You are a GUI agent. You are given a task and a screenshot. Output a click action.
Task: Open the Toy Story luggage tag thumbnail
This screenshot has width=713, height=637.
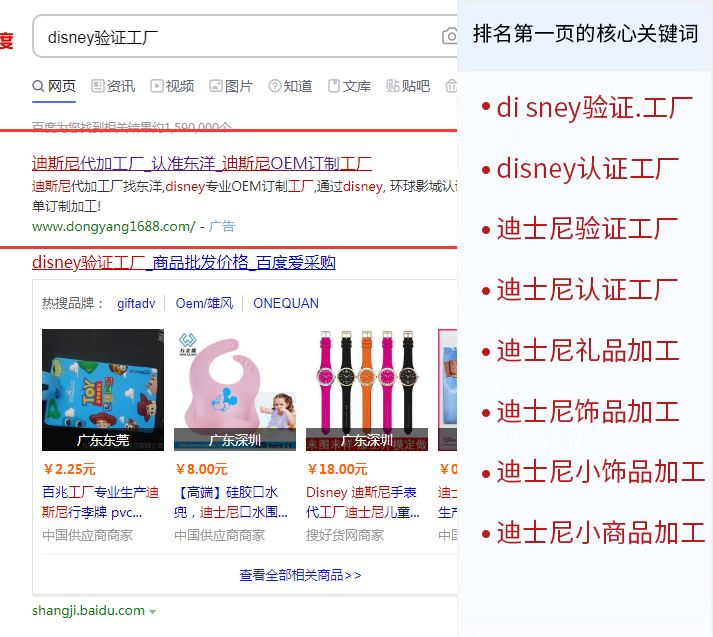coord(103,390)
